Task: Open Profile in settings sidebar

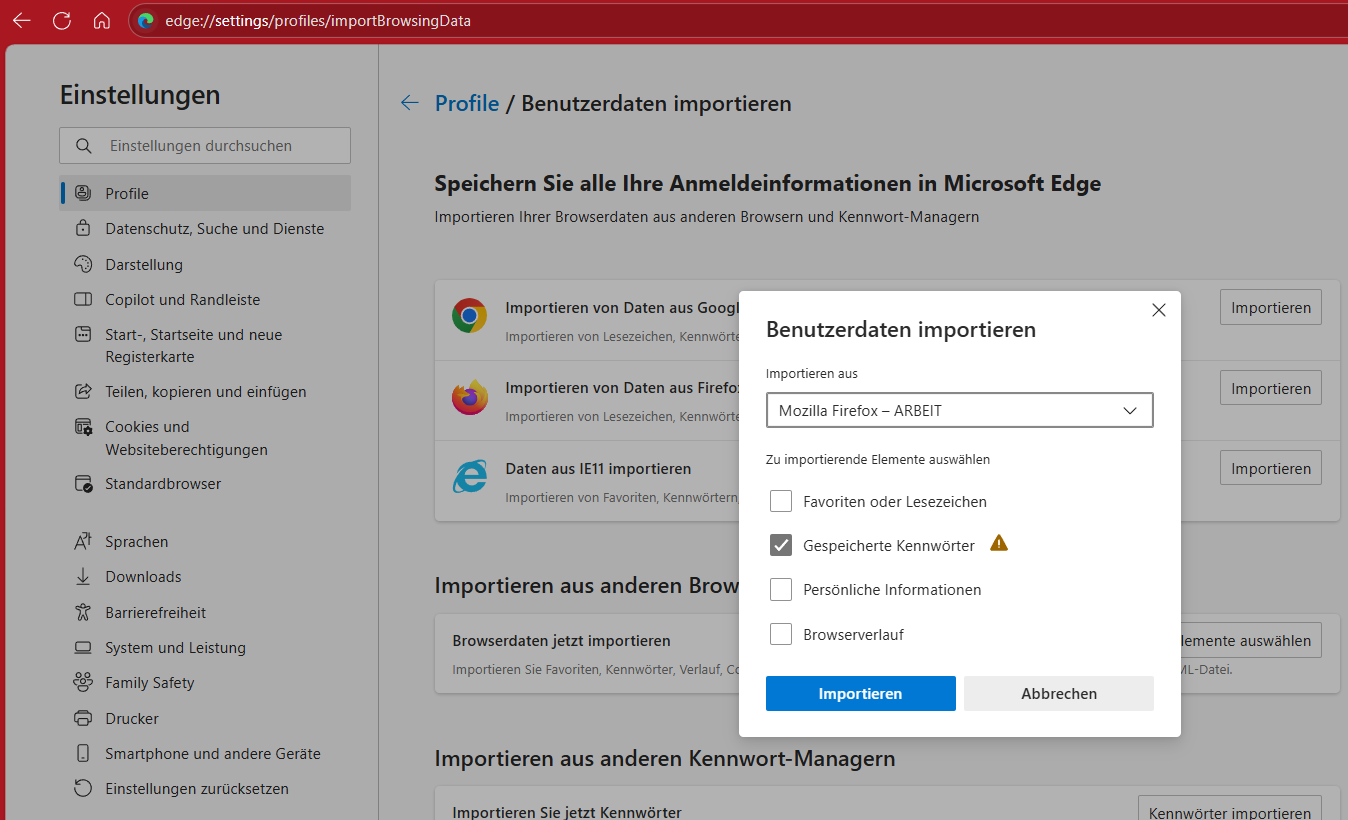Action: pyautogui.click(x=205, y=194)
